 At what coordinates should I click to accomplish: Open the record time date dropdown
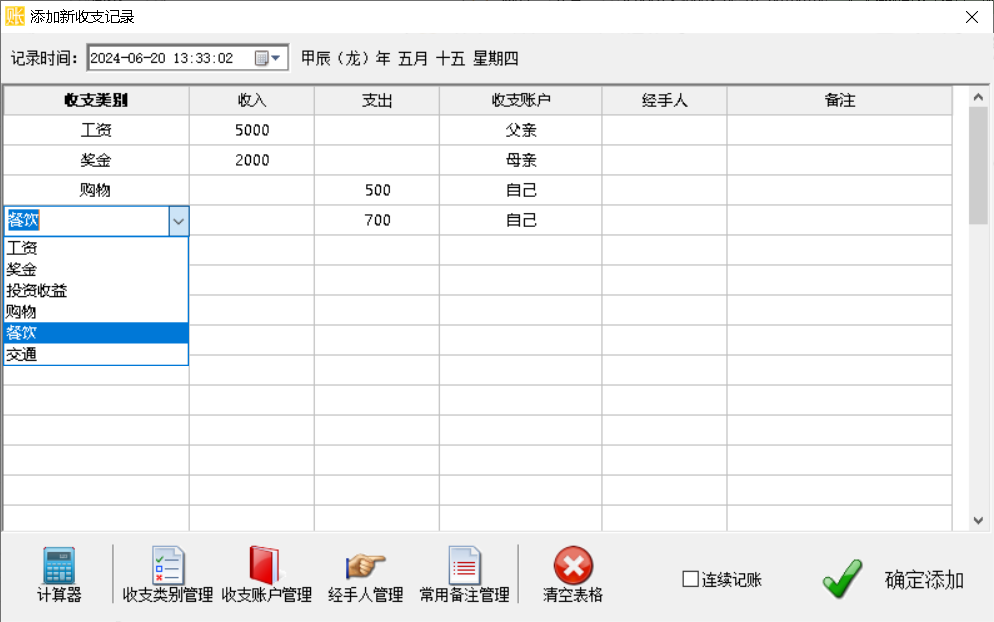(275, 58)
